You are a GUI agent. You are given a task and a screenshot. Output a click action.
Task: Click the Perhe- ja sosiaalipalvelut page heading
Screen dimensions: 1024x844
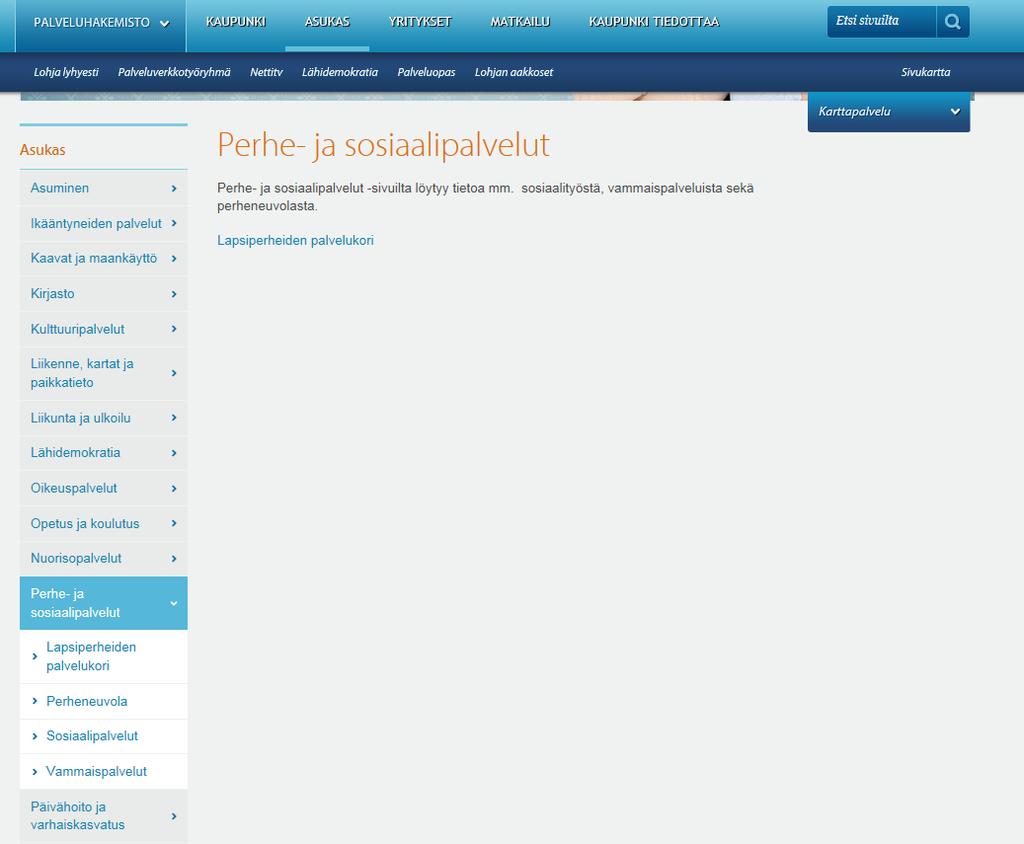pyautogui.click(x=383, y=144)
